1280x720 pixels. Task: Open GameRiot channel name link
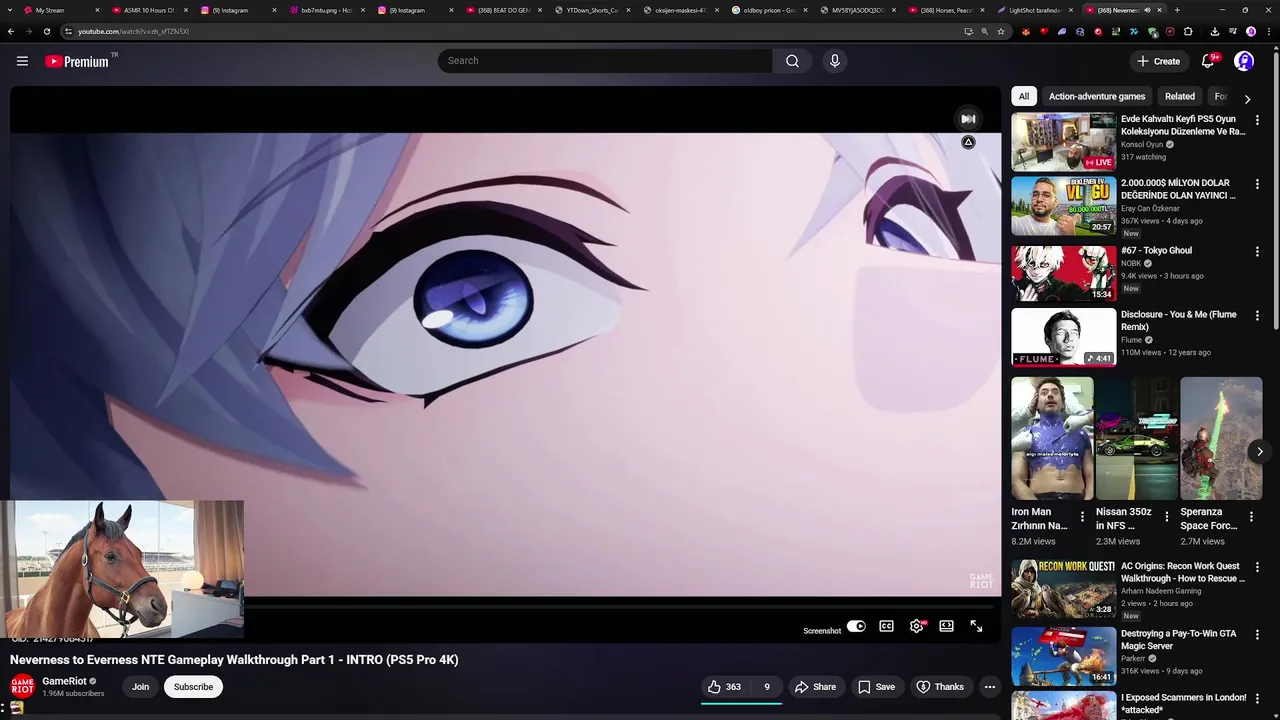64,681
